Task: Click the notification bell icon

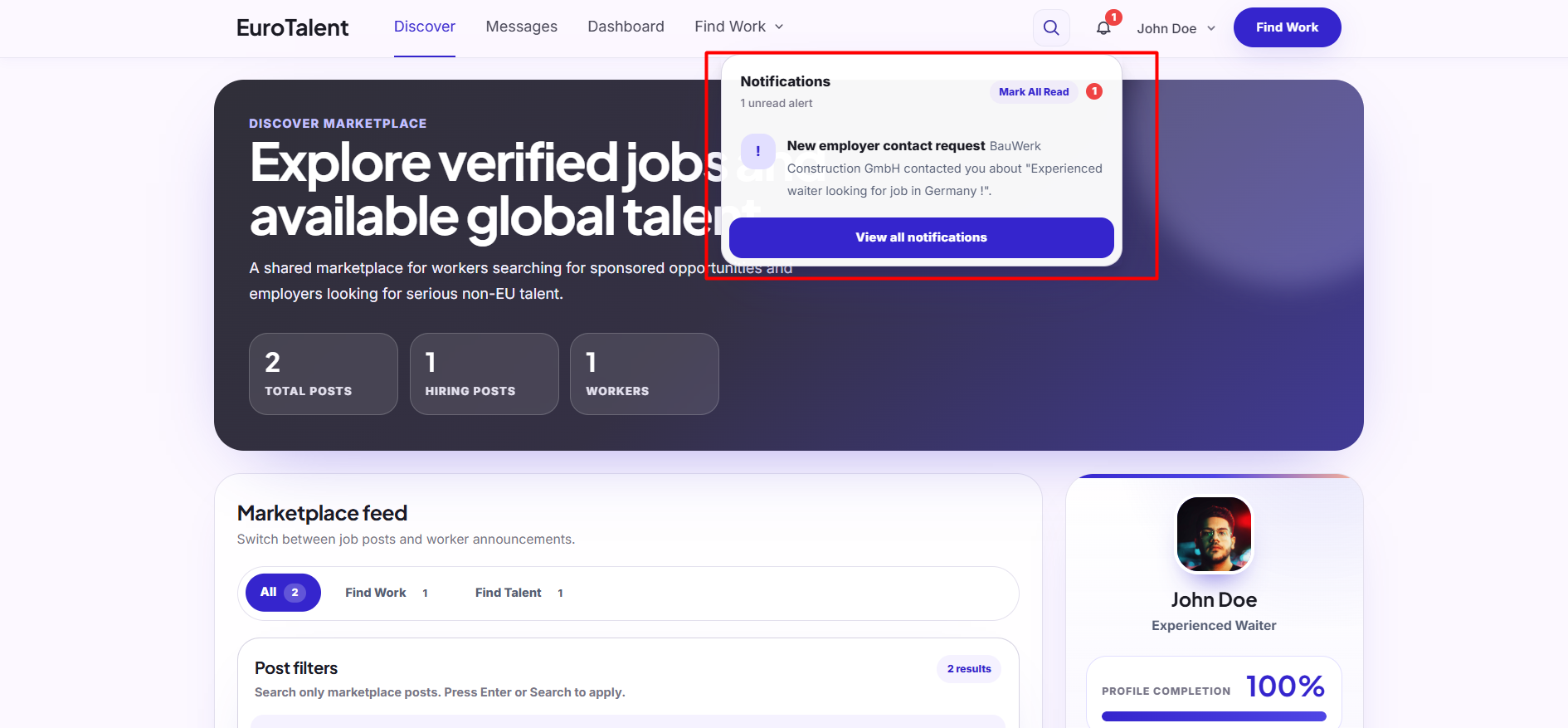Action: (1103, 27)
